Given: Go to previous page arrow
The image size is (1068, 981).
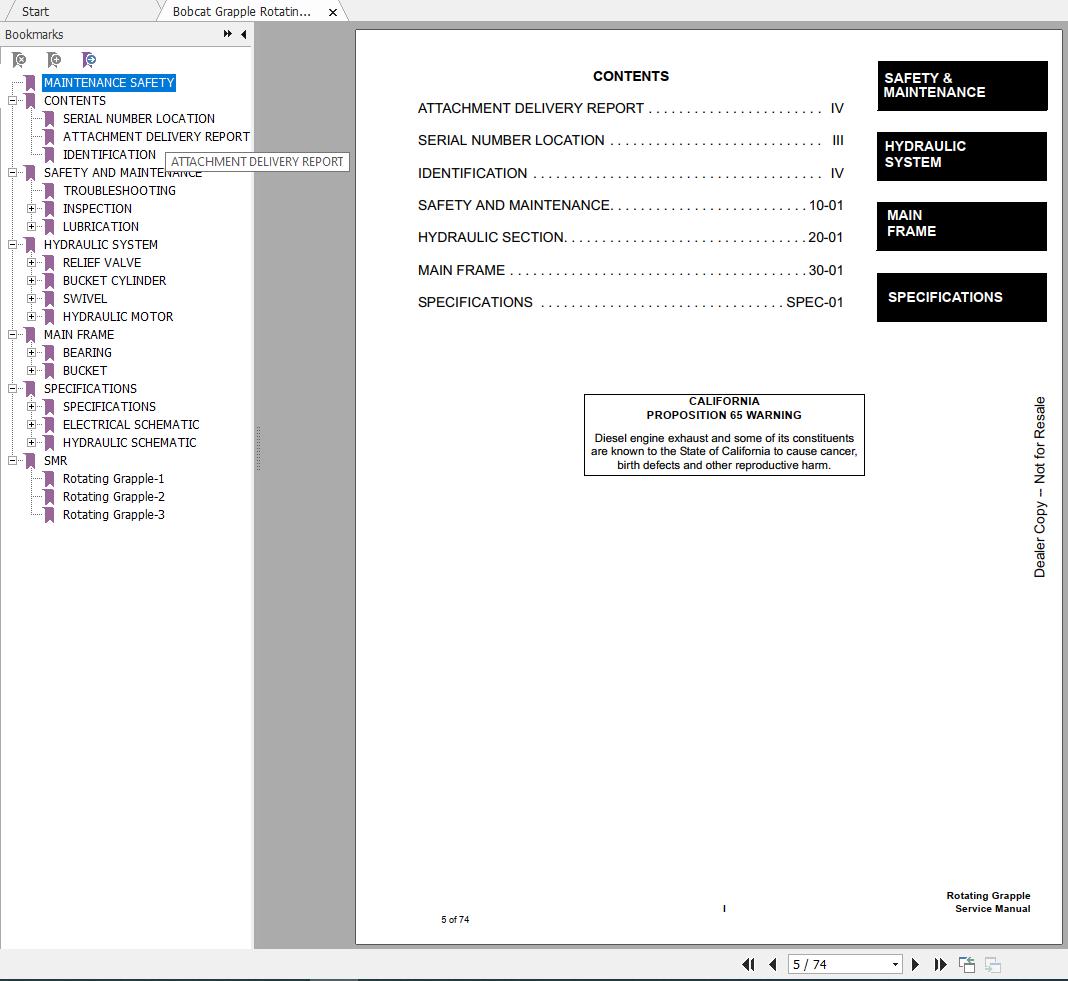Looking at the screenshot, I should [772, 964].
